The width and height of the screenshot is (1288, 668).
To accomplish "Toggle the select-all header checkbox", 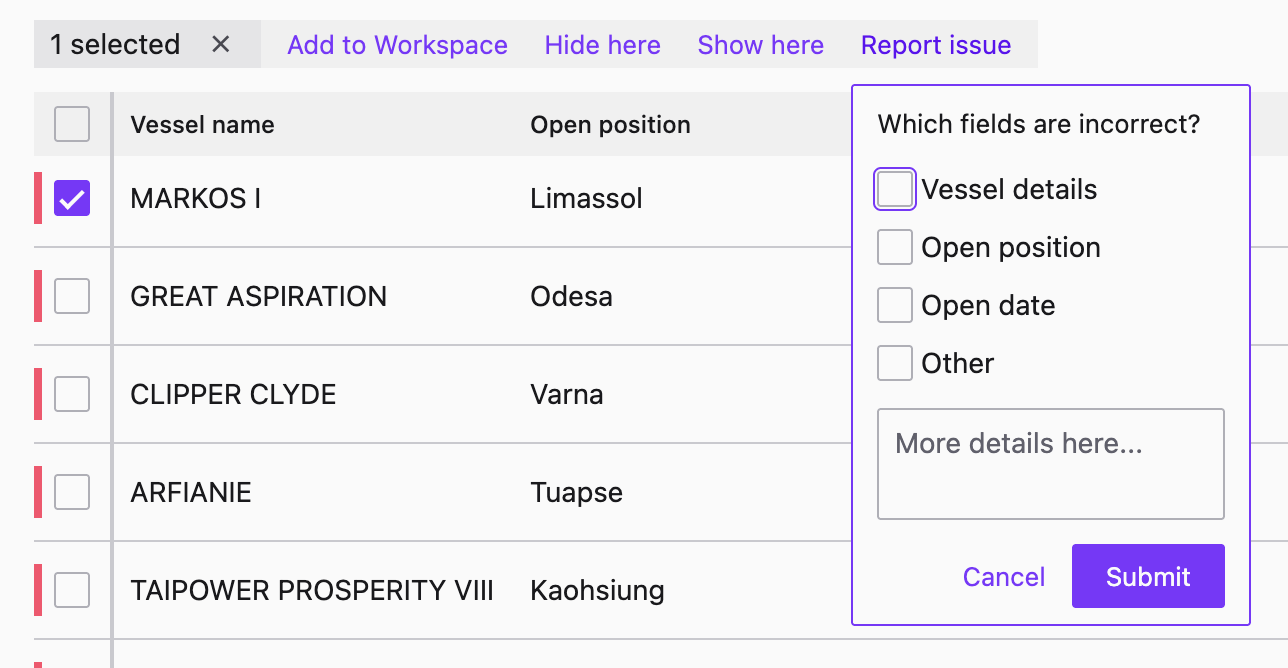I will [x=72, y=124].
